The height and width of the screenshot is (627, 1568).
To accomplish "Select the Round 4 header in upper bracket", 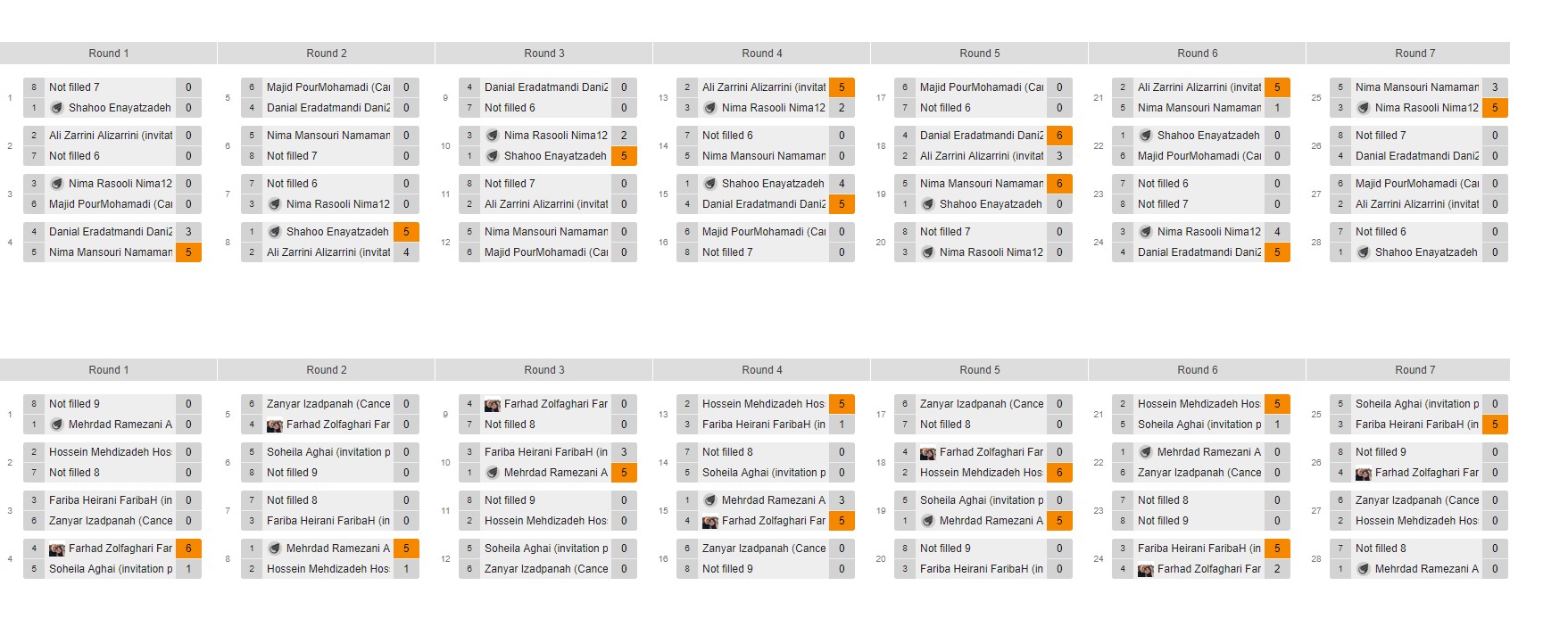I will [x=761, y=54].
